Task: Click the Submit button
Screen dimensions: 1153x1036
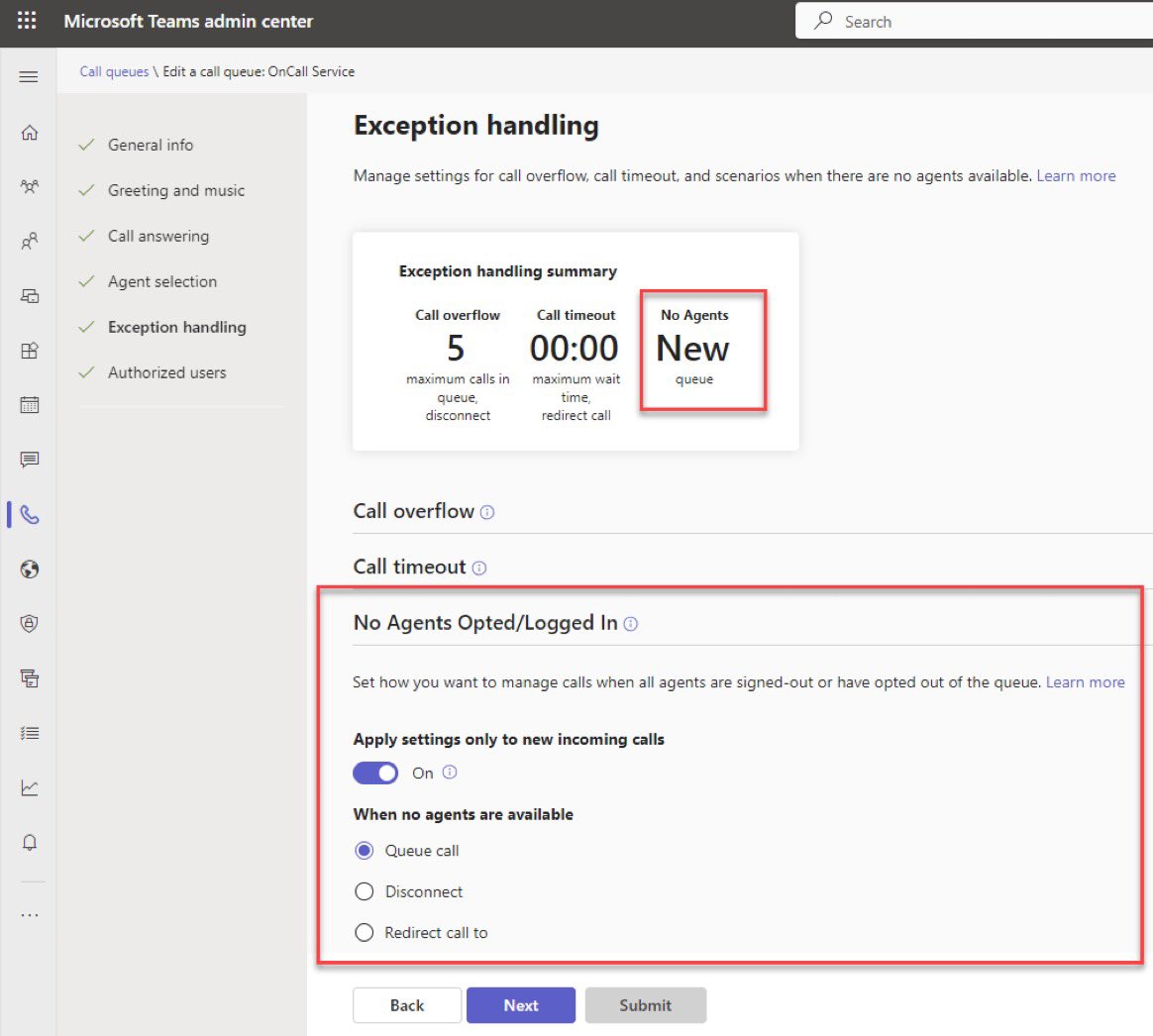Action: click(x=646, y=1005)
